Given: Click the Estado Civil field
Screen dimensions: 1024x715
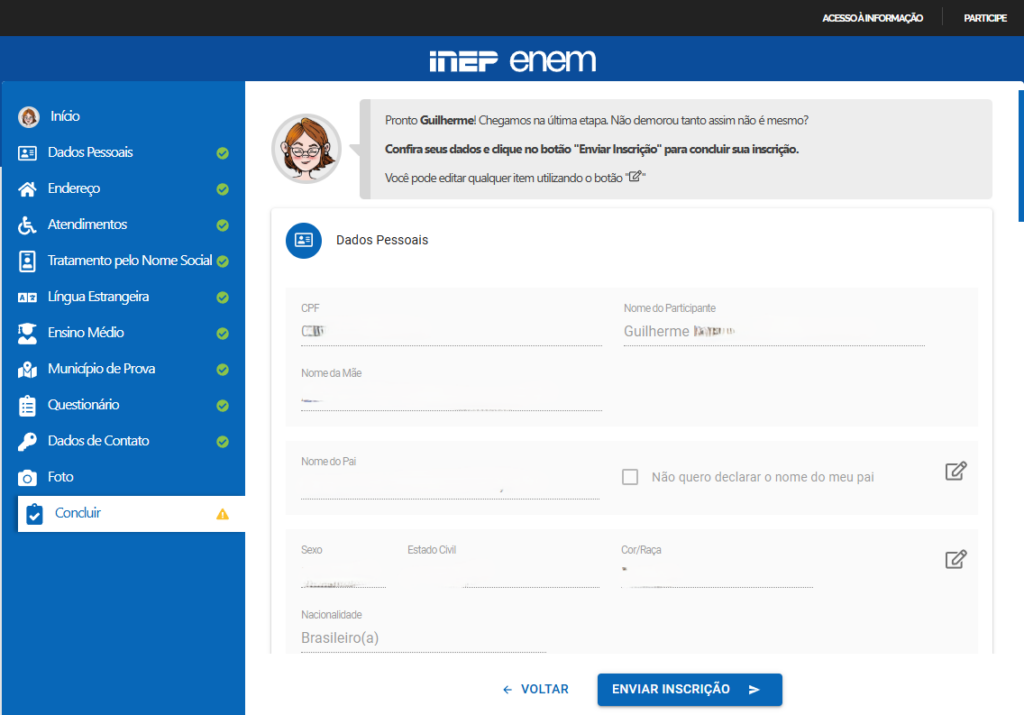Looking at the screenshot, I should 504,576.
